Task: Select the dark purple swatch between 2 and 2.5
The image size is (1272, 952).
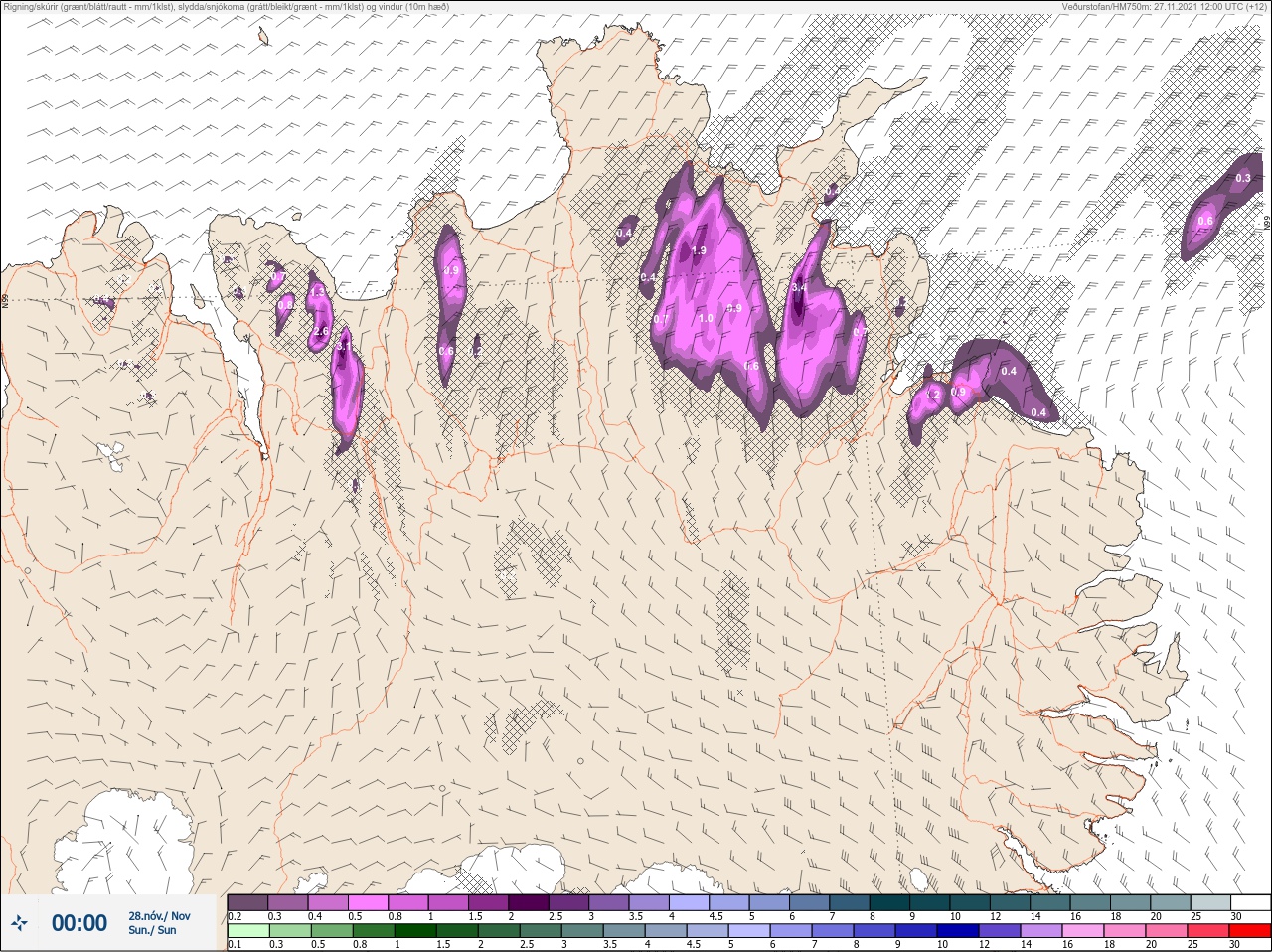Action: [529, 902]
